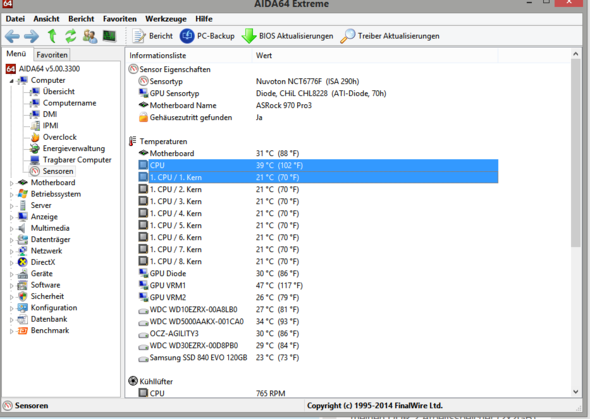Select the 1. CPU / 4. Kern row
590x419 pixels.
(318, 213)
